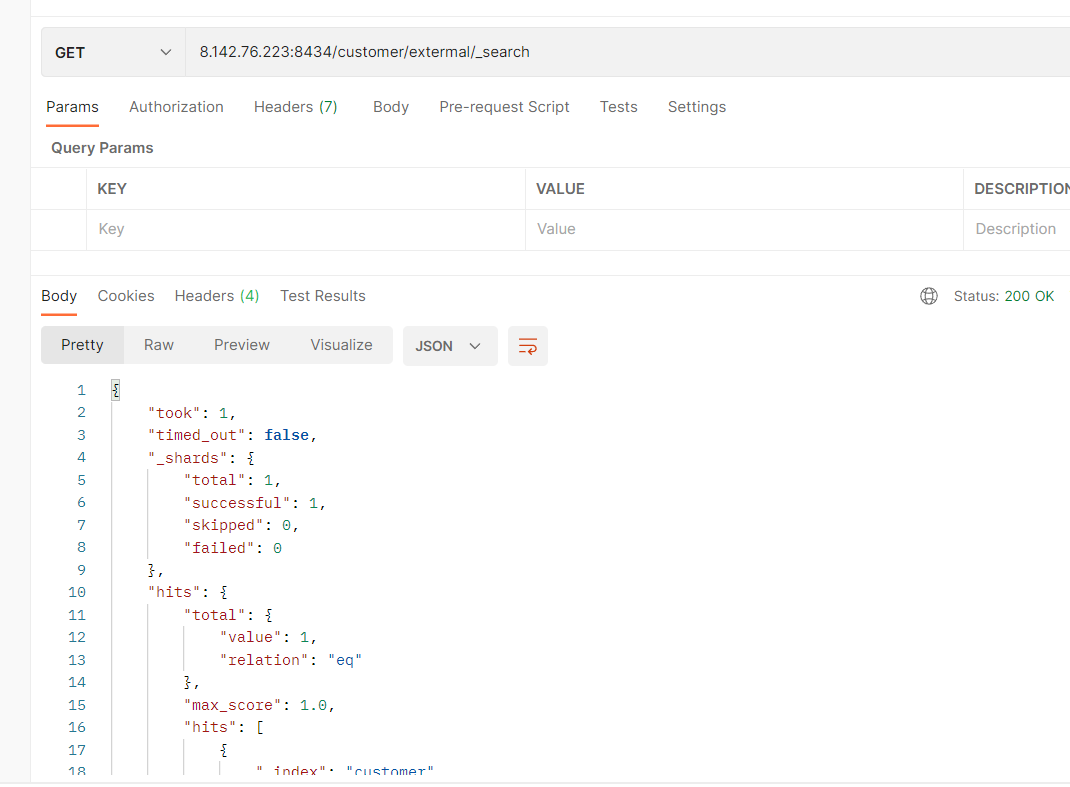Open the GET method dropdown
Image resolution: width=1070 pixels, height=787 pixels.
[113, 53]
